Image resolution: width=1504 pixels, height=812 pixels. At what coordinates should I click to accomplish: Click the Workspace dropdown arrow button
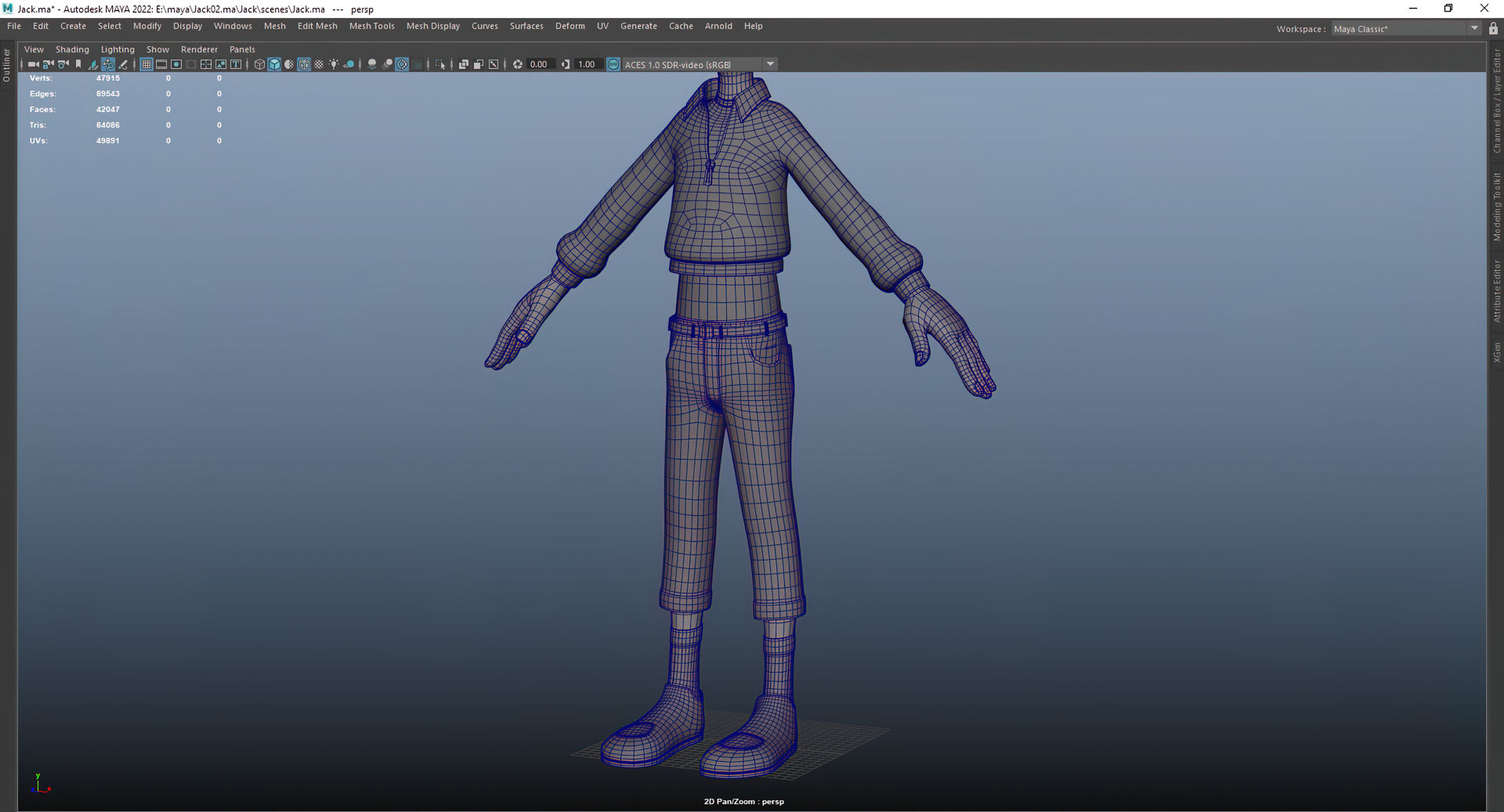(x=1474, y=29)
